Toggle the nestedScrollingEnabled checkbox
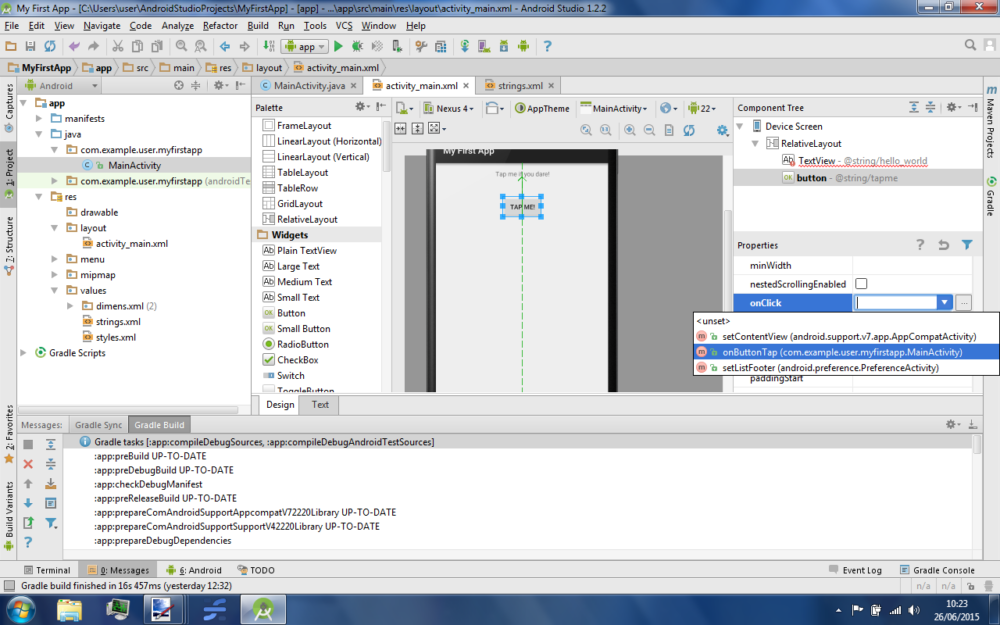Viewport: 1000px width, 625px height. pyautogui.click(x=861, y=284)
